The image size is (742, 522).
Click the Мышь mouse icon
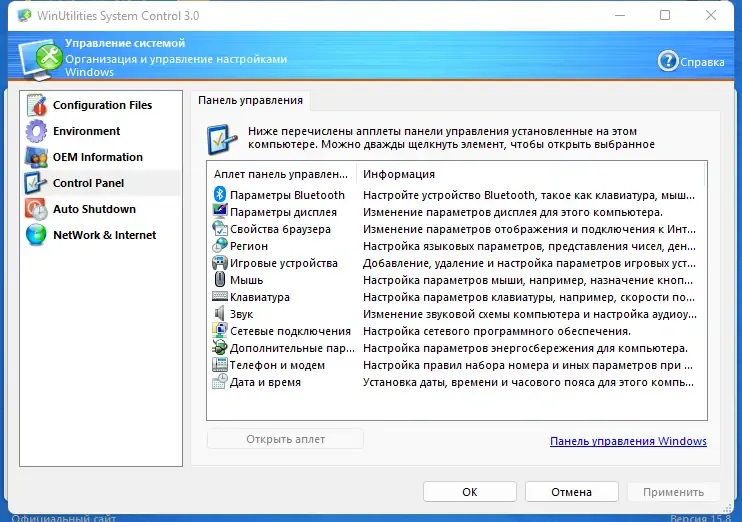point(220,280)
